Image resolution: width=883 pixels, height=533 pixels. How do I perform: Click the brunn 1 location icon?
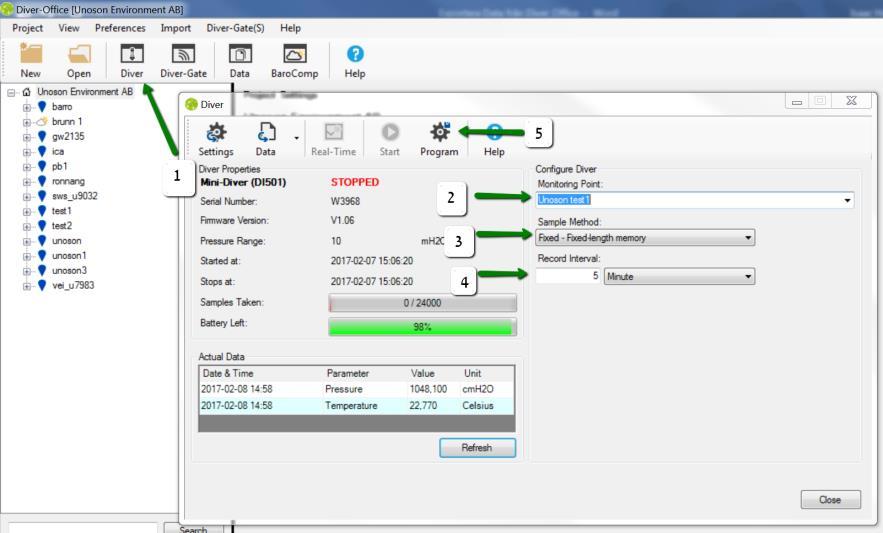42,122
